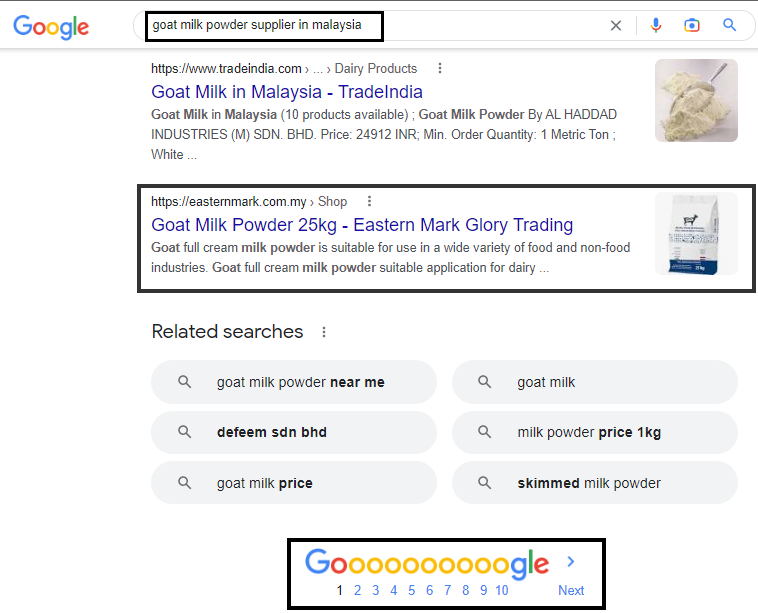The image size is (758, 613).
Task: Go to results page 10
Action: point(501,590)
